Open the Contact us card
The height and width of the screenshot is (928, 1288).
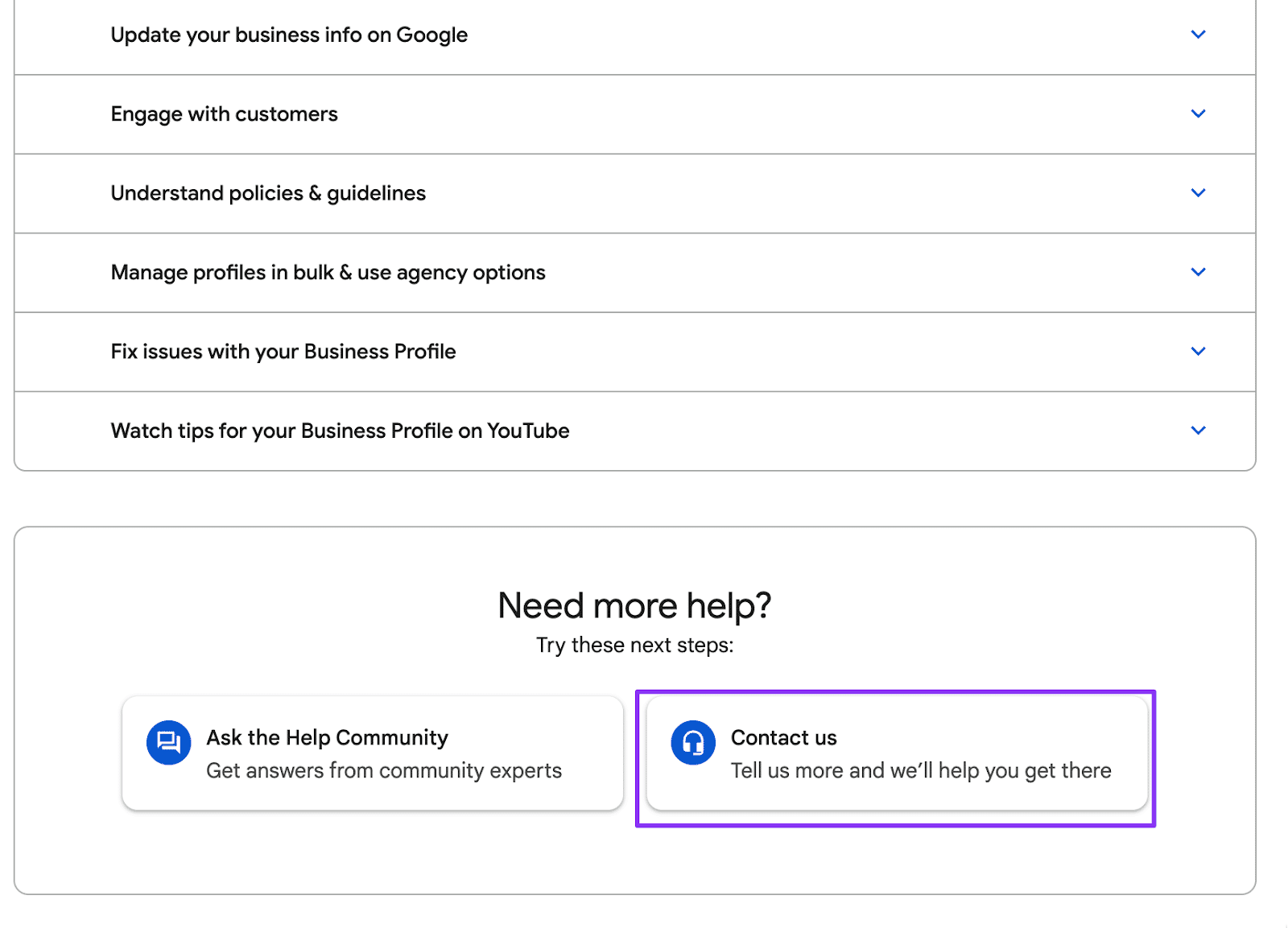click(896, 752)
